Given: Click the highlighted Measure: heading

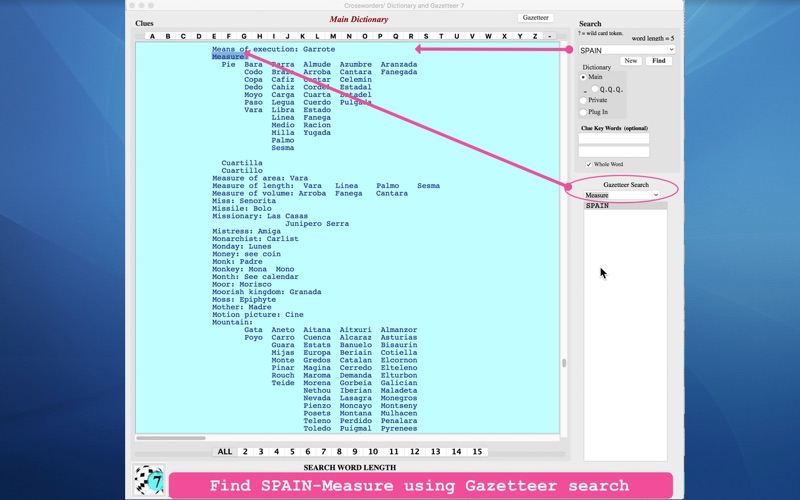Looking at the screenshot, I should point(230,57).
